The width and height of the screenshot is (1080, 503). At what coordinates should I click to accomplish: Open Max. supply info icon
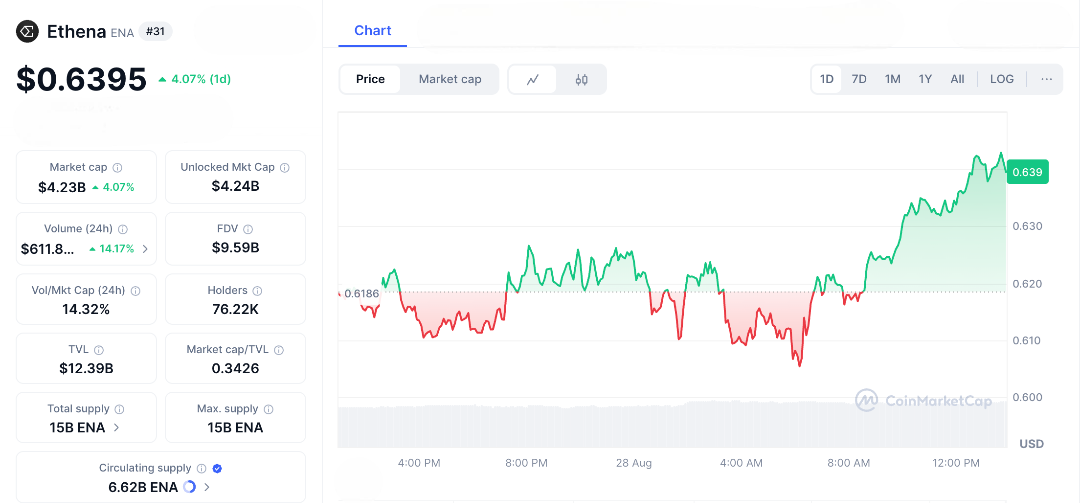(269, 409)
